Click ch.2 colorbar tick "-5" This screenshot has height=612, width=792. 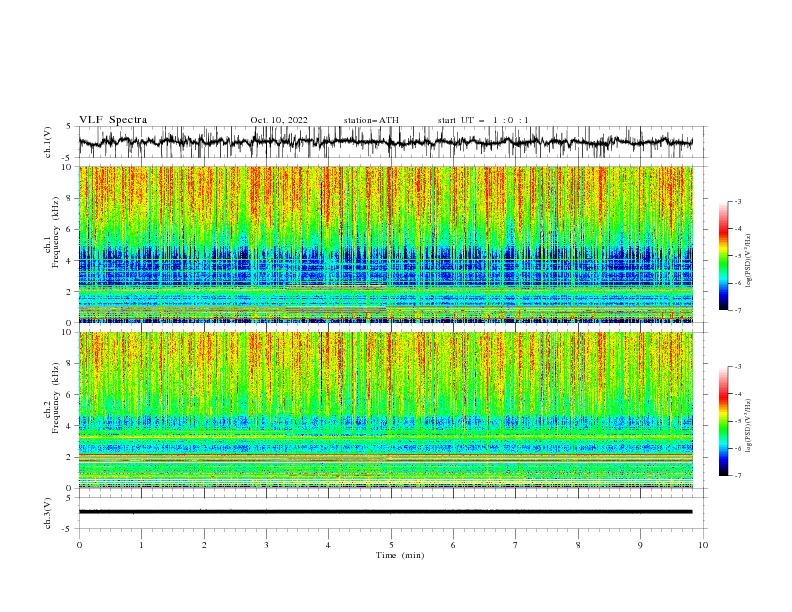point(738,421)
